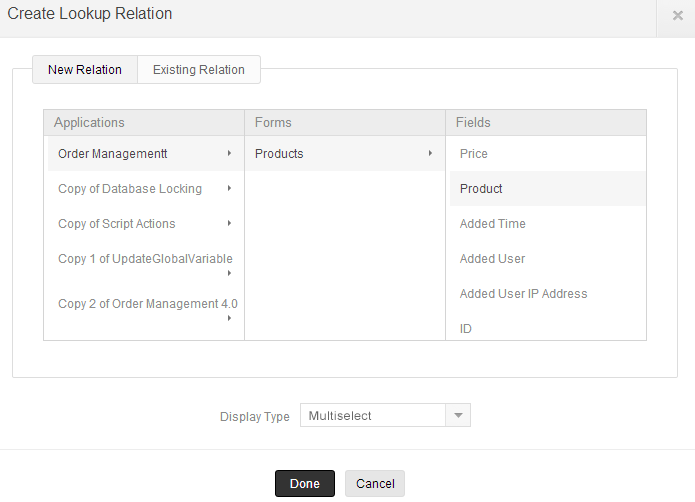This screenshot has height=502, width=695.
Task: Expand arrow next to Order Managementt
Action: pyautogui.click(x=229, y=154)
